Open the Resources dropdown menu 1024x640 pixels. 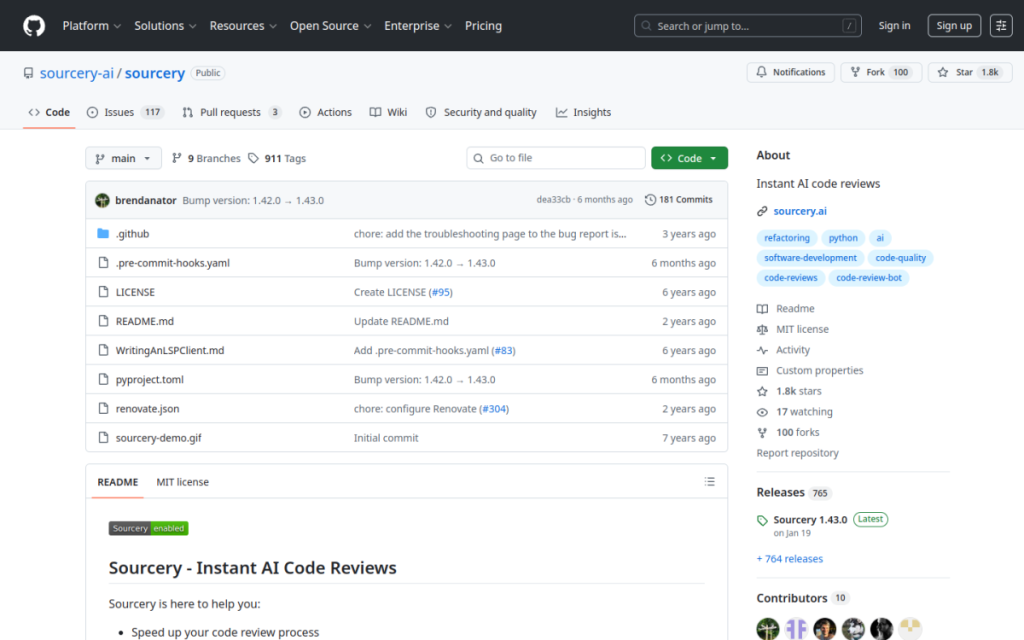pyautogui.click(x=243, y=26)
